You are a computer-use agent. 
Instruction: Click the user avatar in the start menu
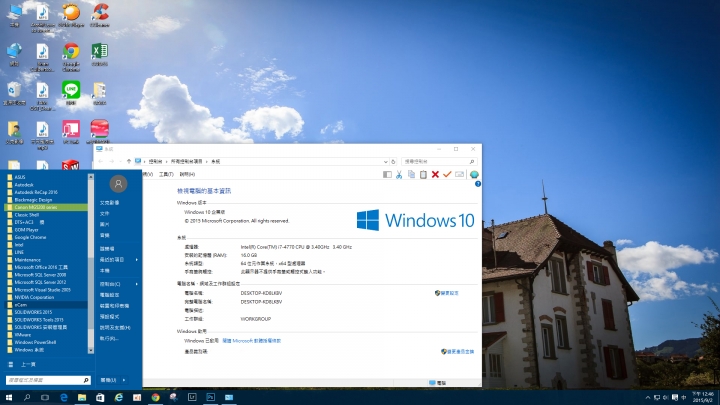click(x=118, y=184)
